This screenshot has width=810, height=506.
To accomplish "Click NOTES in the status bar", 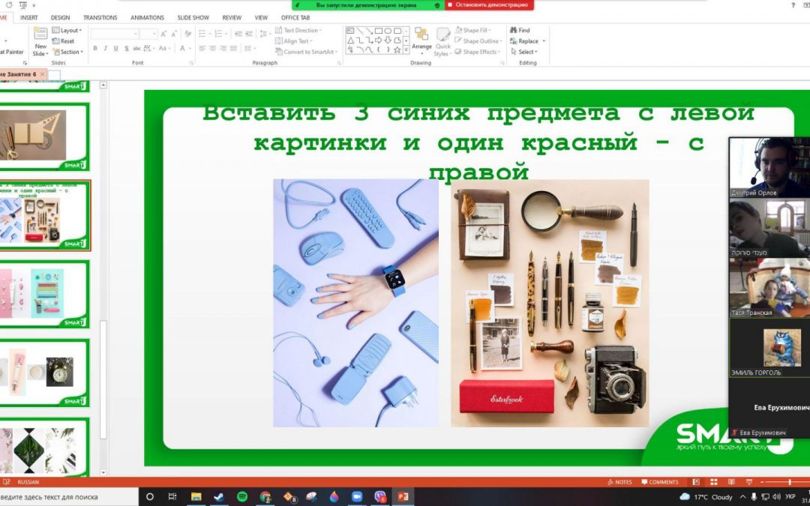I will click(620, 482).
